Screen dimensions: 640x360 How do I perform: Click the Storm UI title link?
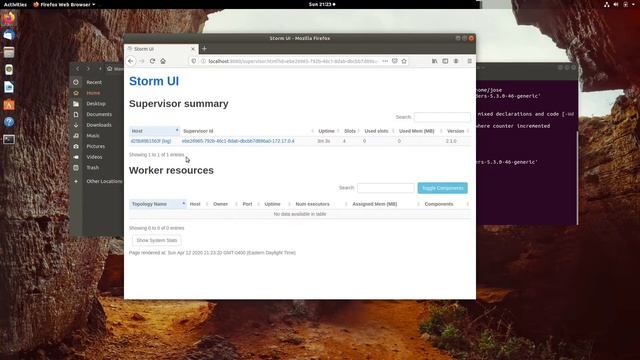pyautogui.click(x=154, y=81)
